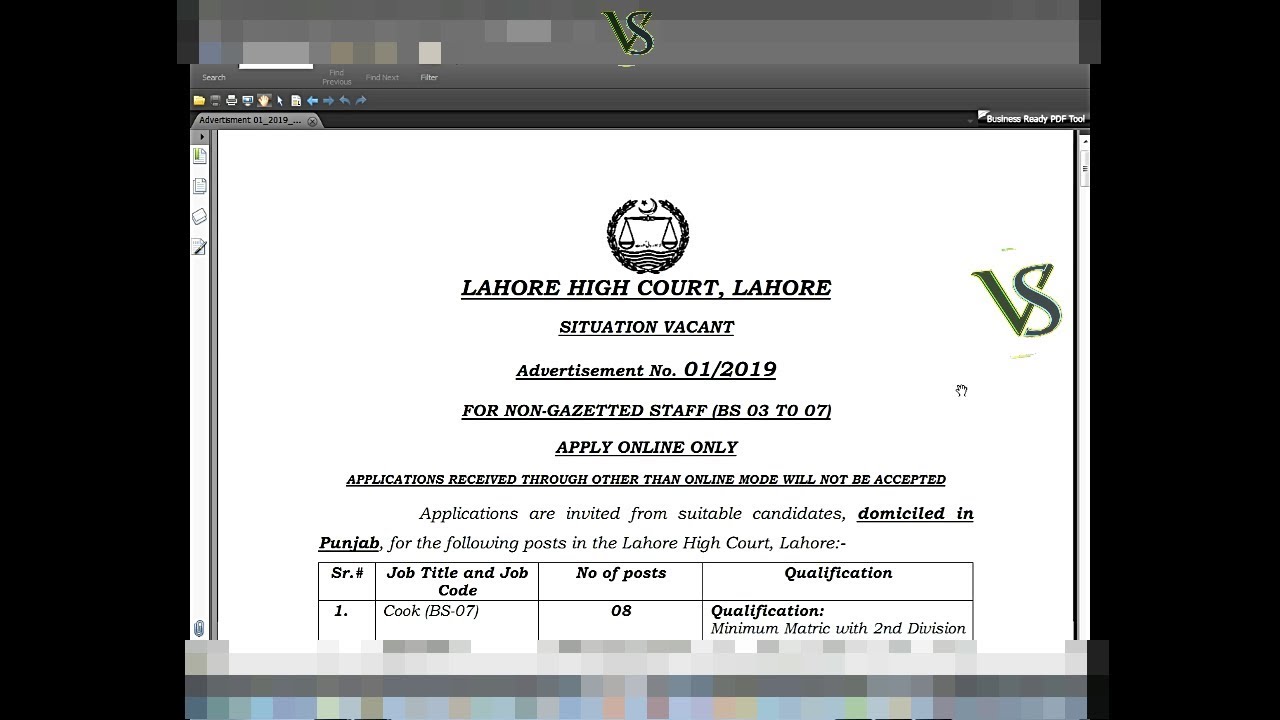1280x720 pixels.
Task: Click the Lahore High Court emblem
Action: tap(647, 236)
